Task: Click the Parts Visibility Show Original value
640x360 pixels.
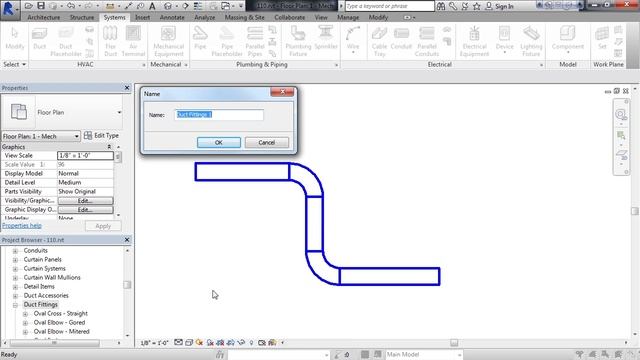Action: [x=85, y=191]
